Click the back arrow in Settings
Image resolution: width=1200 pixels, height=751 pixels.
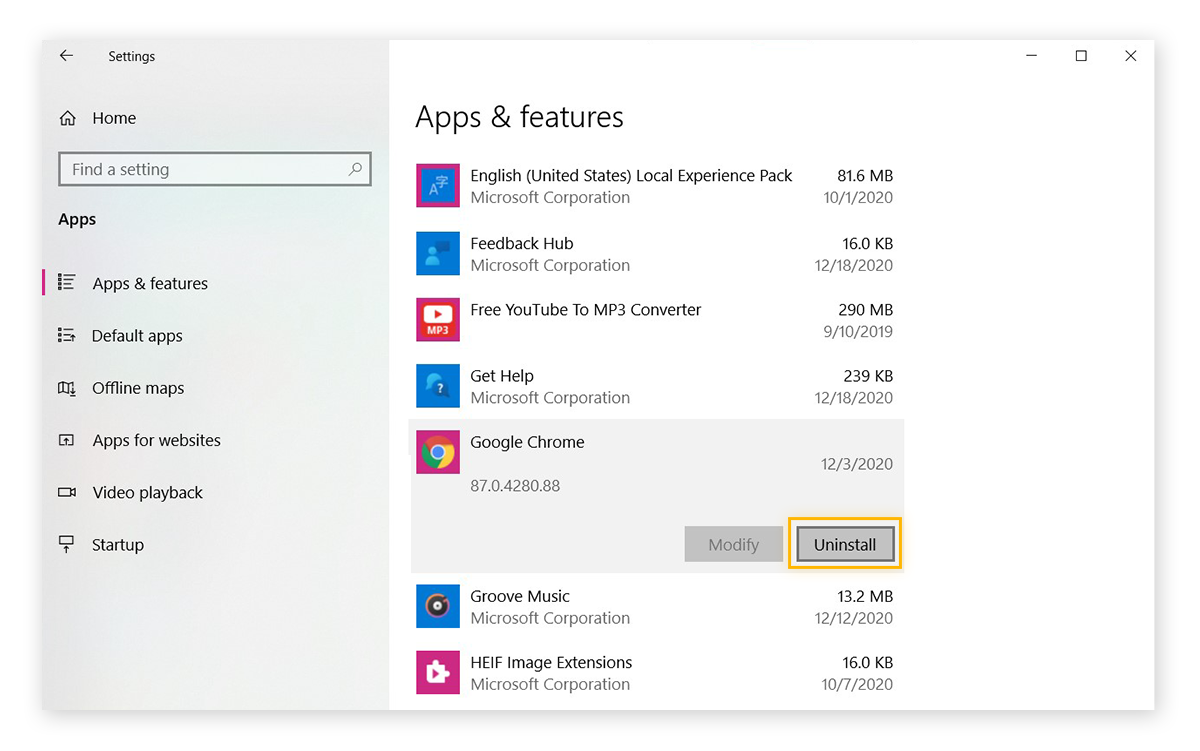click(x=66, y=56)
